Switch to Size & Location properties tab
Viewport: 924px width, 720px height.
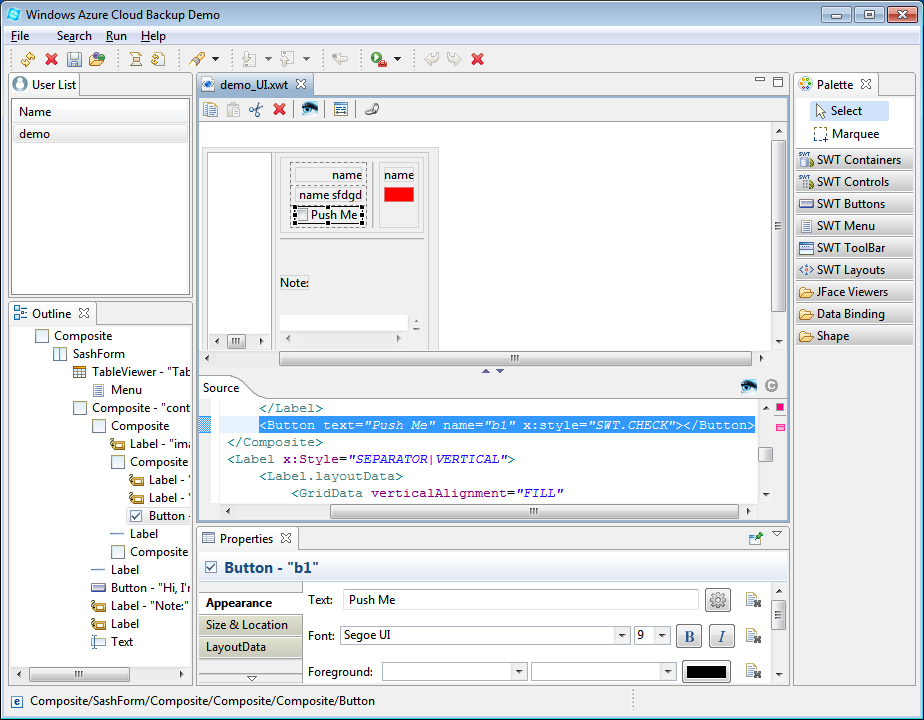click(x=246, y=625)
